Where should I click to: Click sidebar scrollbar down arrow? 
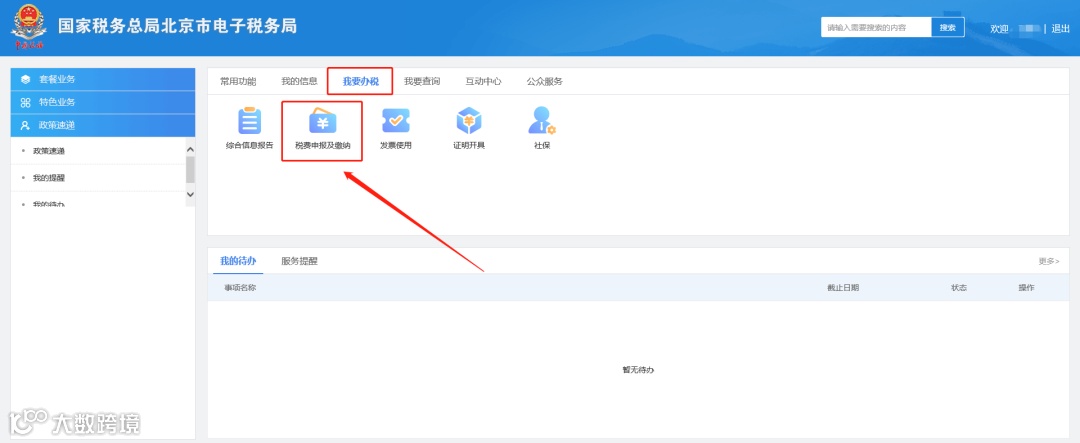191,195
